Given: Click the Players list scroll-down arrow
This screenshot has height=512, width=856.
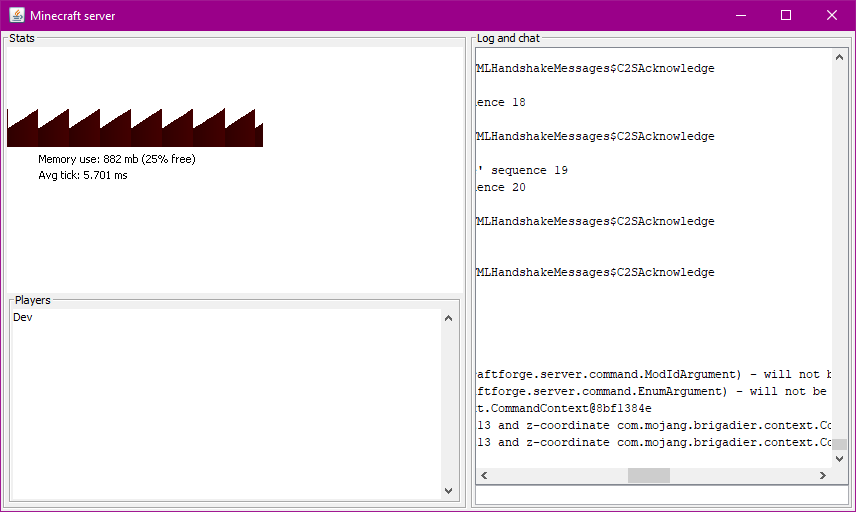Looking at the screenshot, I should tap(448, 491).
